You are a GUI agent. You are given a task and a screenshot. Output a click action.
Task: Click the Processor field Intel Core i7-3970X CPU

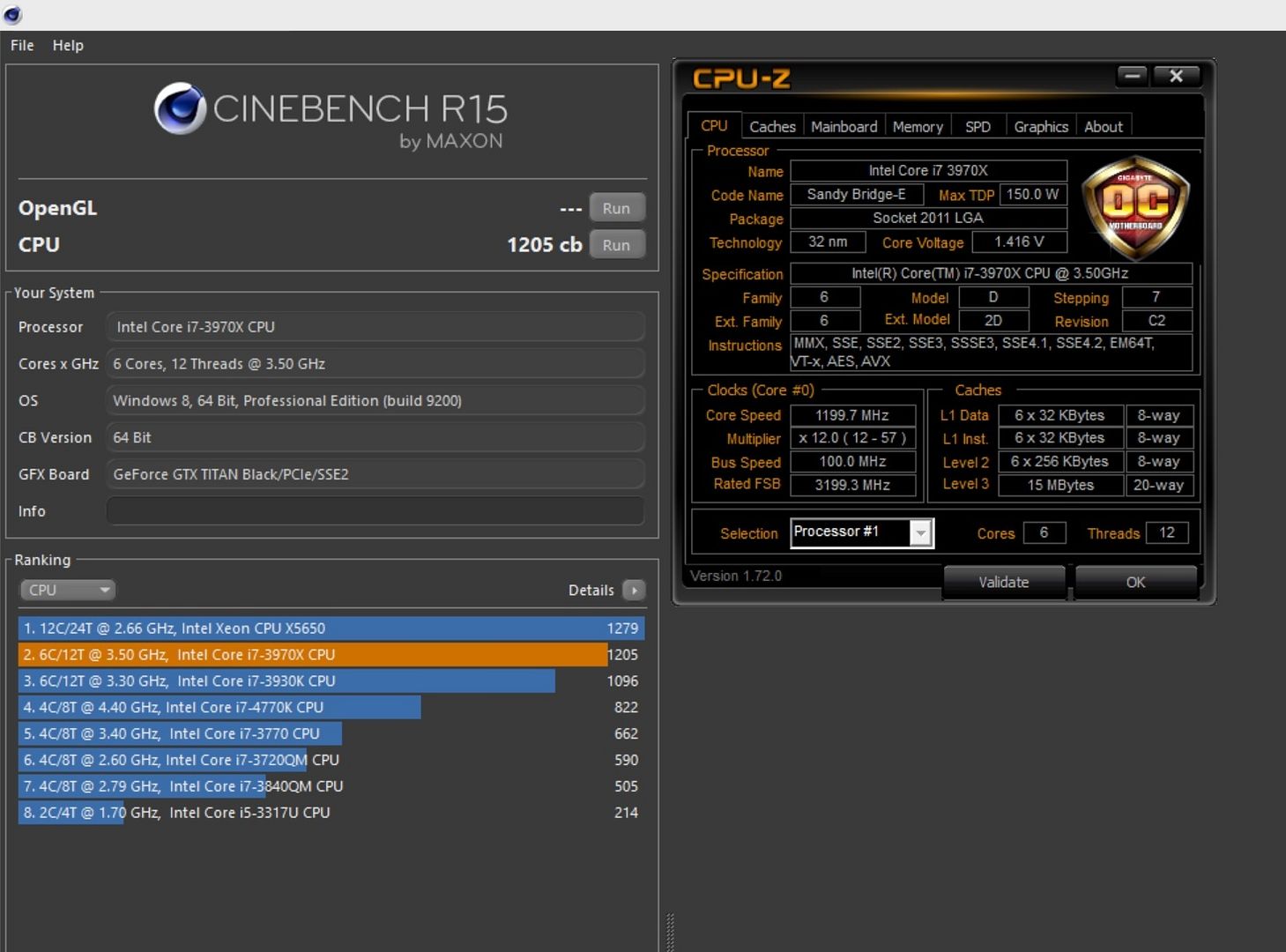375,327
